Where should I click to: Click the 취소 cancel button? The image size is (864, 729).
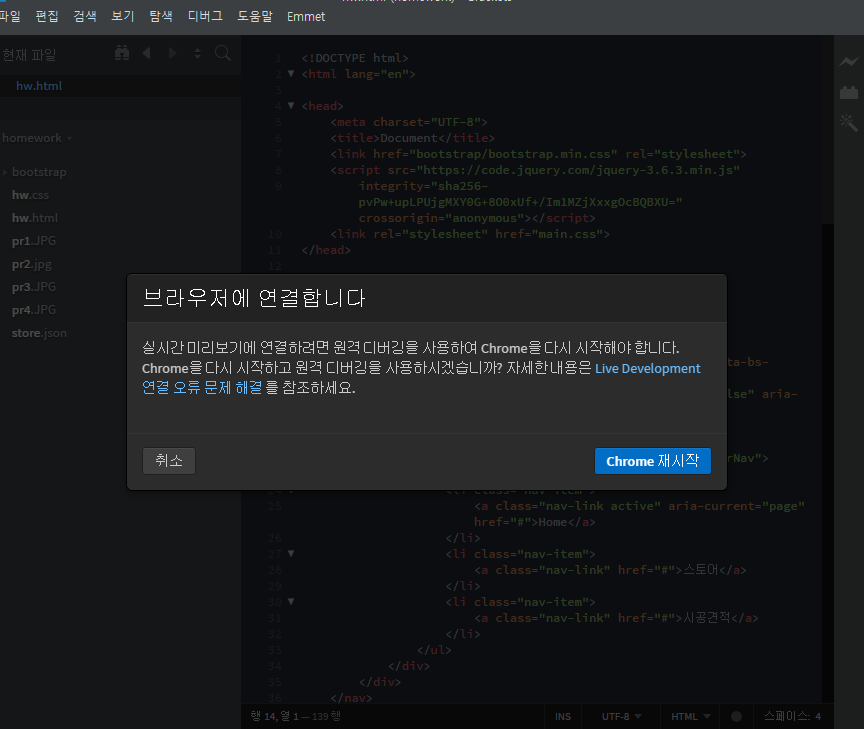click(169, 461)
